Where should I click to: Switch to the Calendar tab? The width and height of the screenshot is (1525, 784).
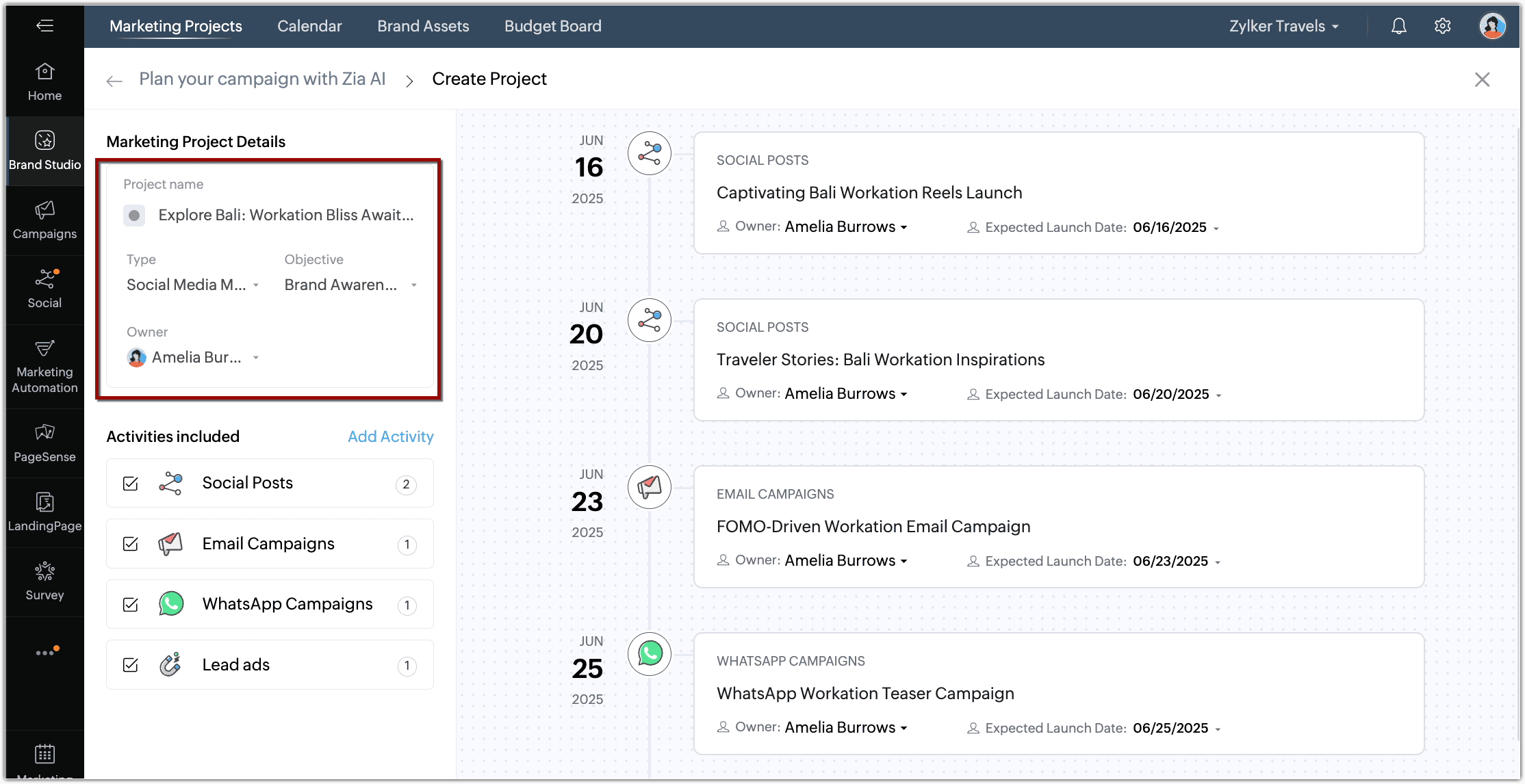[x=309, y=26]
